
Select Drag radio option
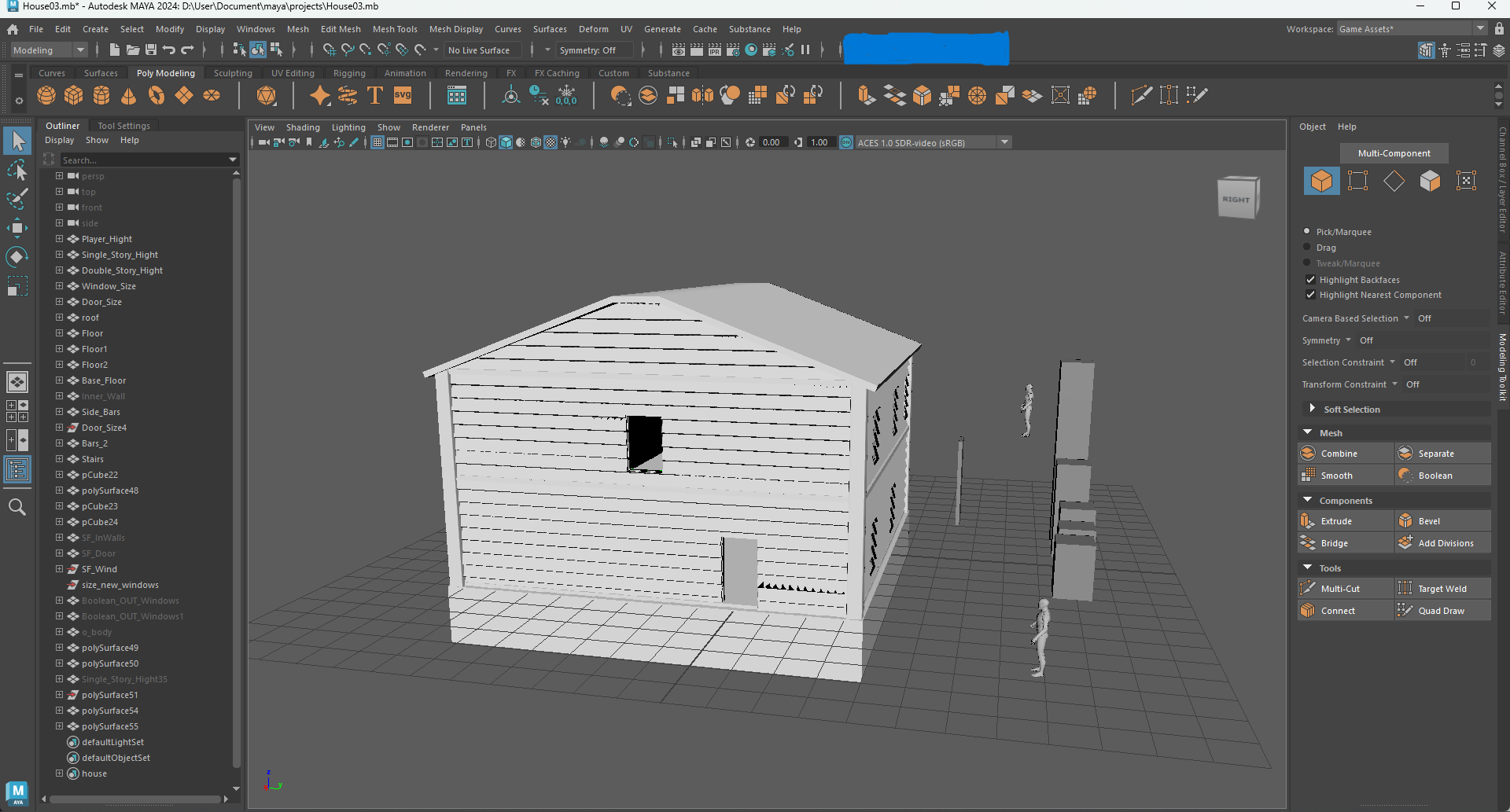1307,247
